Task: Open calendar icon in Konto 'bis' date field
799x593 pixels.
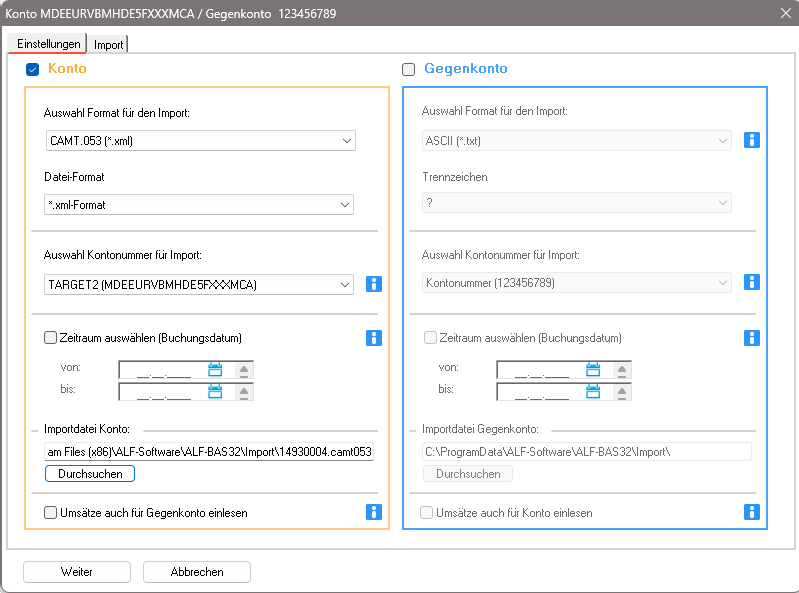Action: [x=215, y=391]
